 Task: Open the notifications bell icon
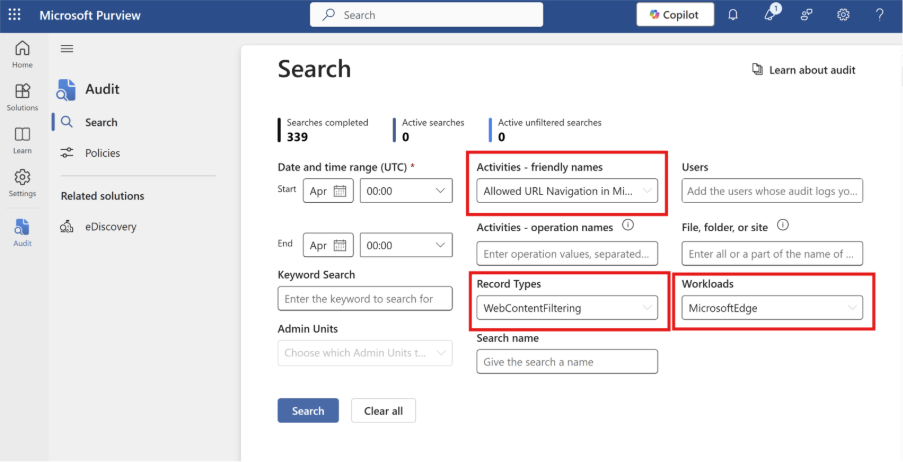[x=733, y=15]
